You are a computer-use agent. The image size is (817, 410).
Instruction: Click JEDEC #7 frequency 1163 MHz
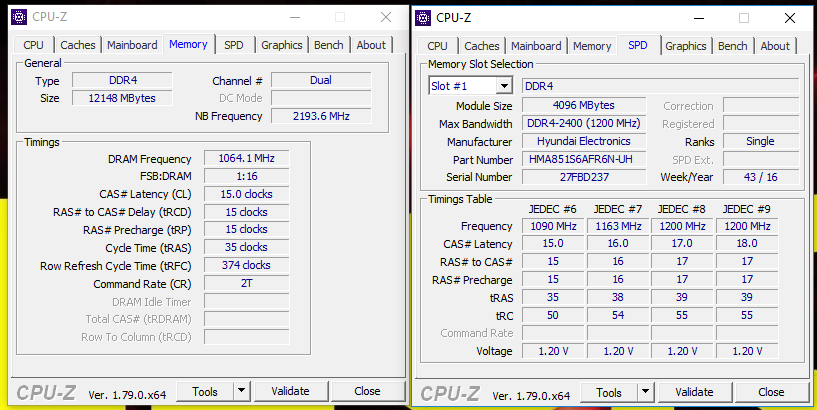click(617, 226)
